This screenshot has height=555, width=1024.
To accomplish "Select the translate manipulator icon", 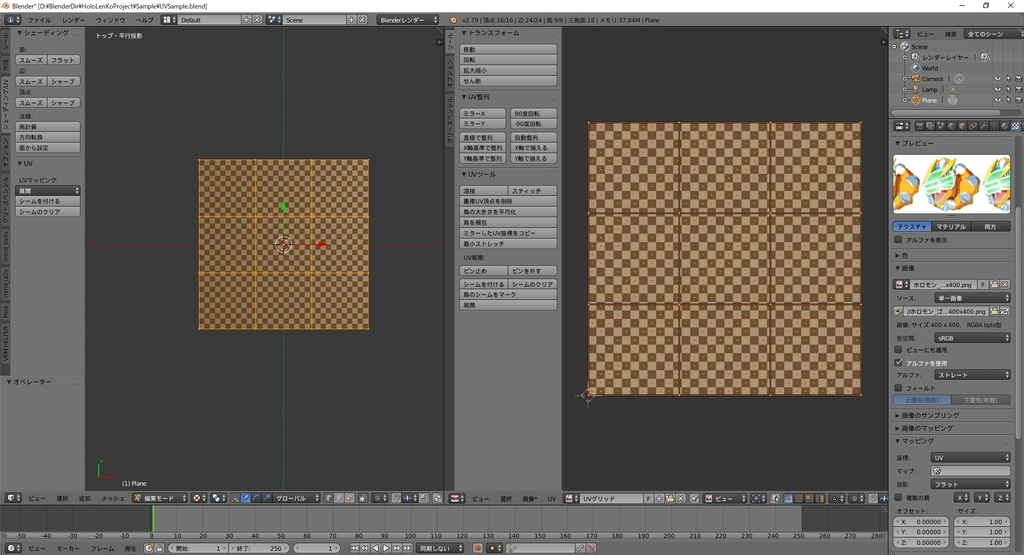I will [246, 498].
